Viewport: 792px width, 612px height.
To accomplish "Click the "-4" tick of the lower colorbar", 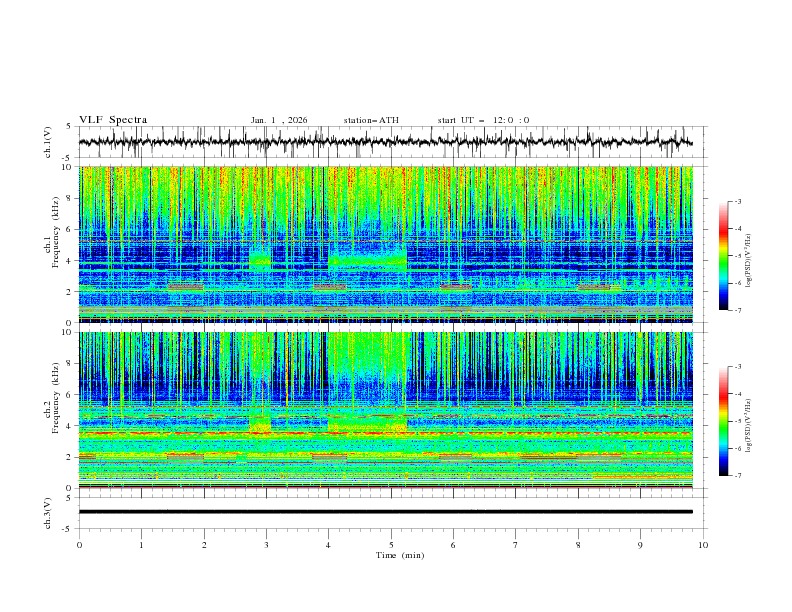I will [x=738, y=394].
